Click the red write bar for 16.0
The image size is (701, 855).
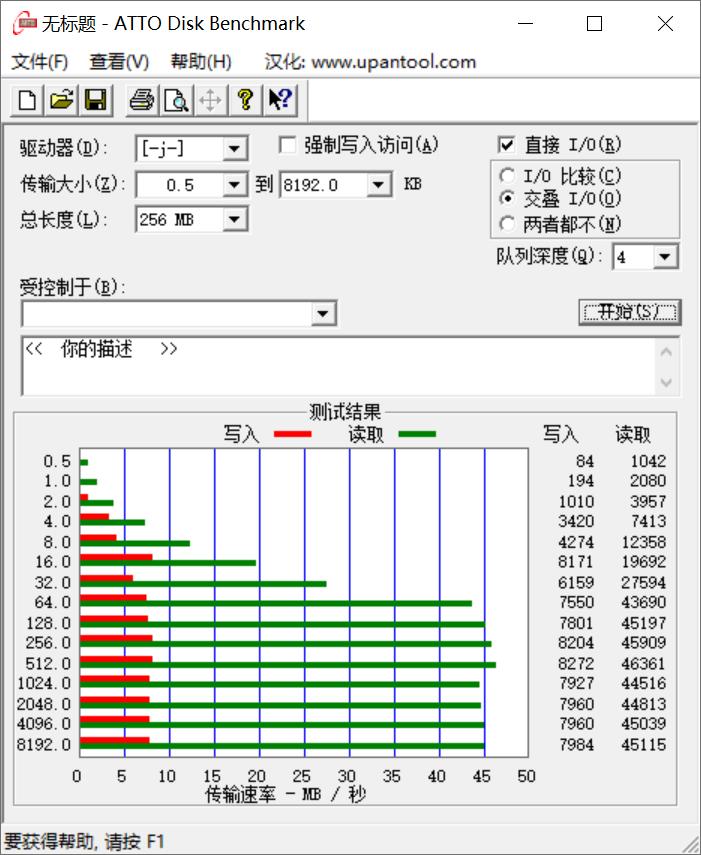pyautogui.click(x=116, y=557)
